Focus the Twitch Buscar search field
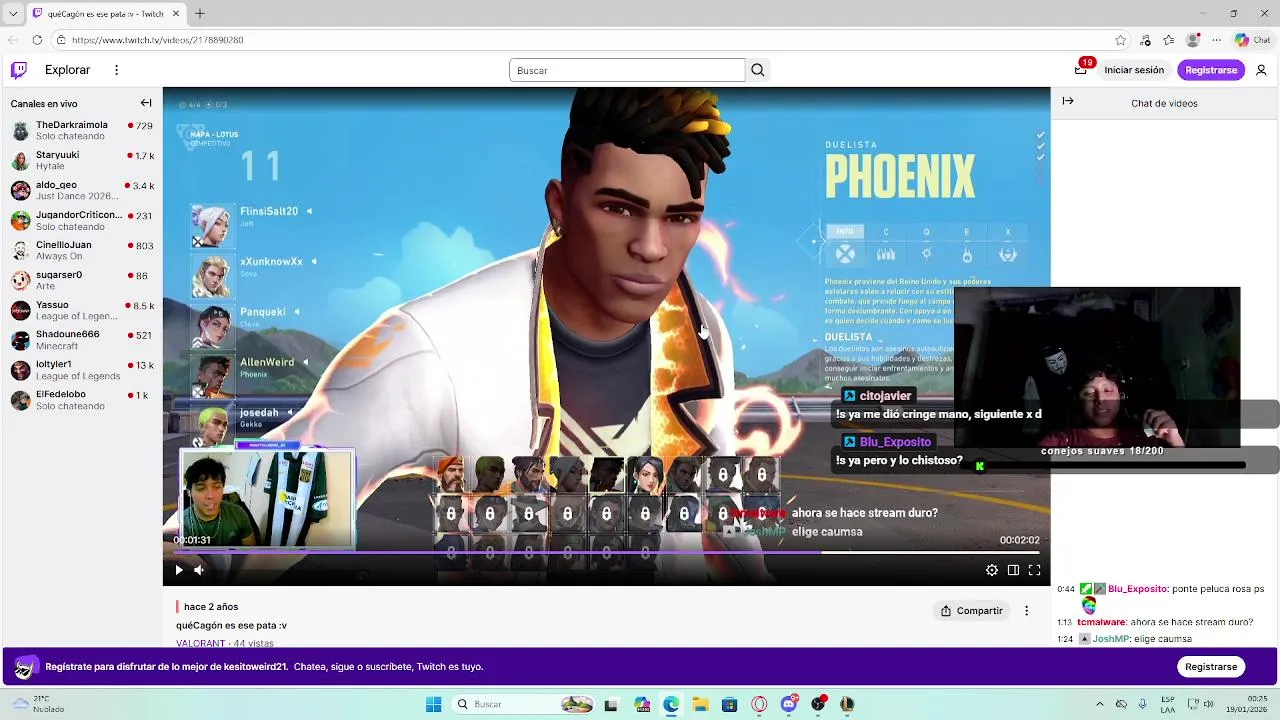The width and height of the screenshot is (1280, 720). click(627, 70)
